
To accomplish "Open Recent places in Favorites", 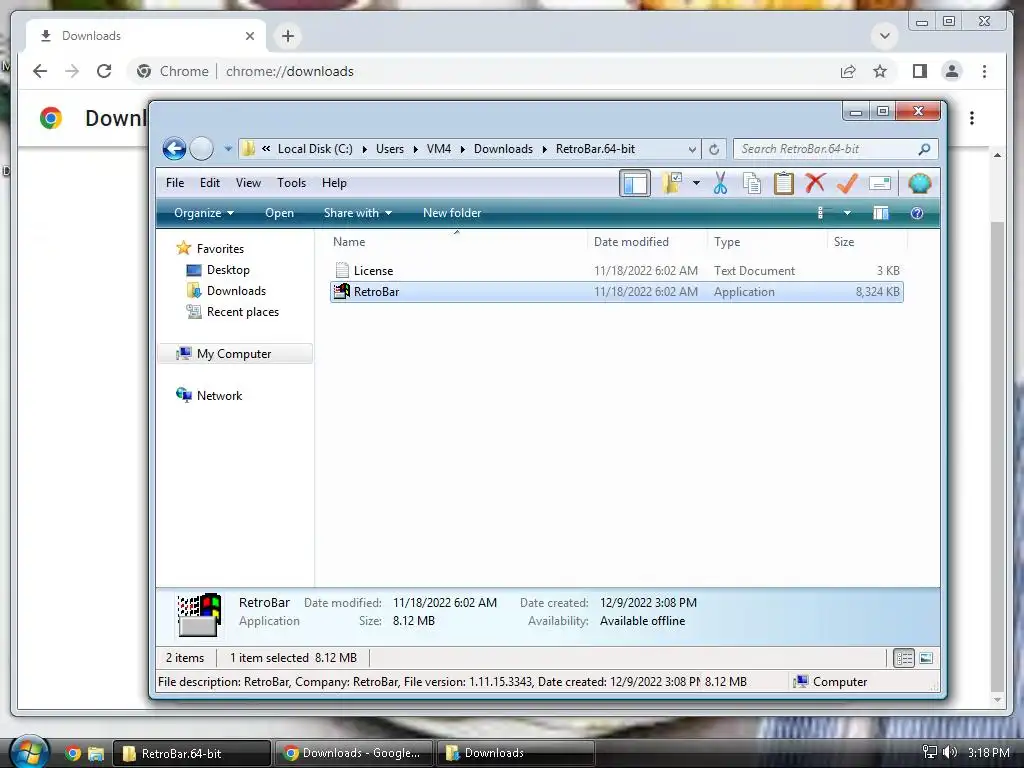I will click(242, 312).
